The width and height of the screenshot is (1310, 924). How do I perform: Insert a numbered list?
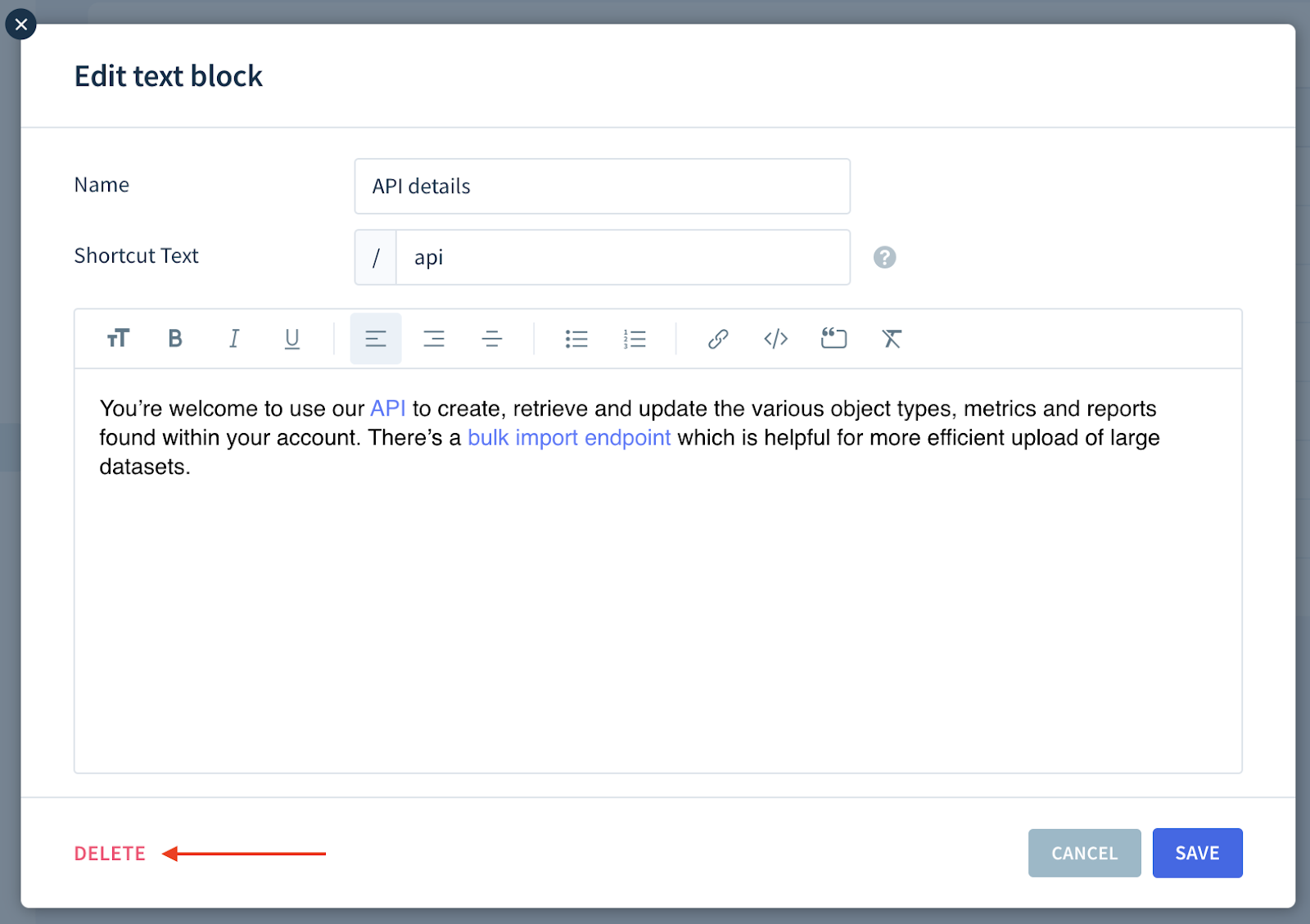pos(635,338)
